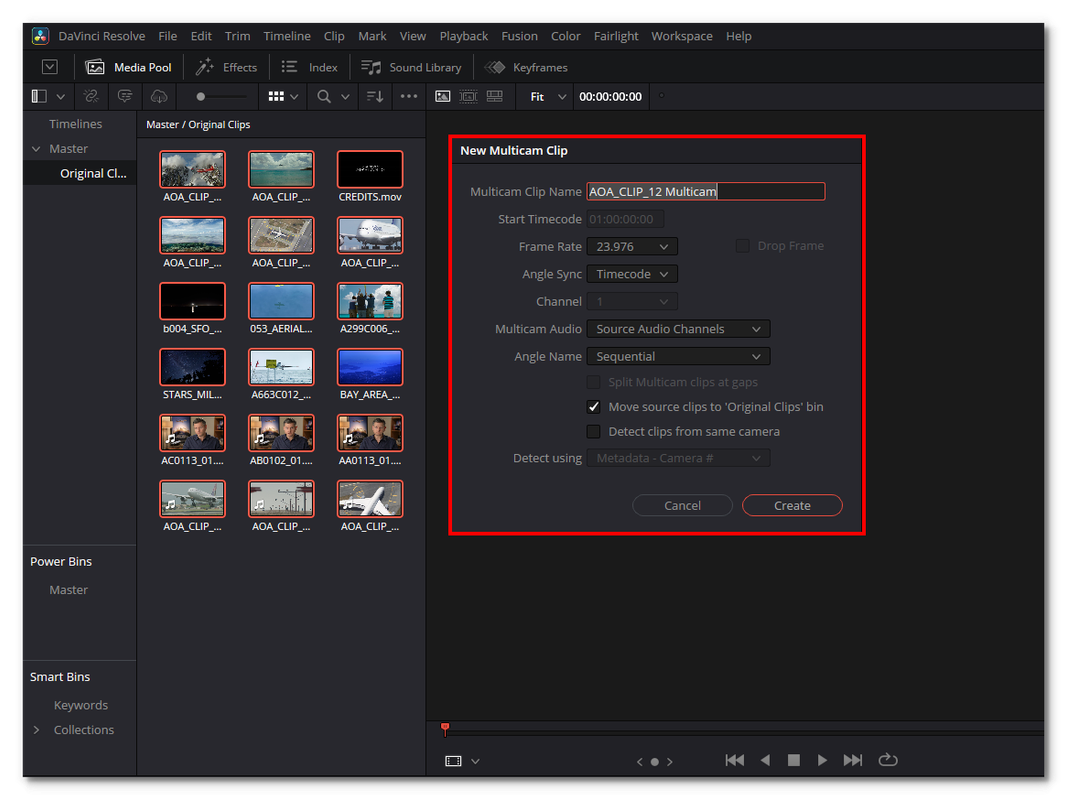Toggle Split Multicam clips at gaps checkbox
Screen dimensions: 1067x800
coord(593,382)
